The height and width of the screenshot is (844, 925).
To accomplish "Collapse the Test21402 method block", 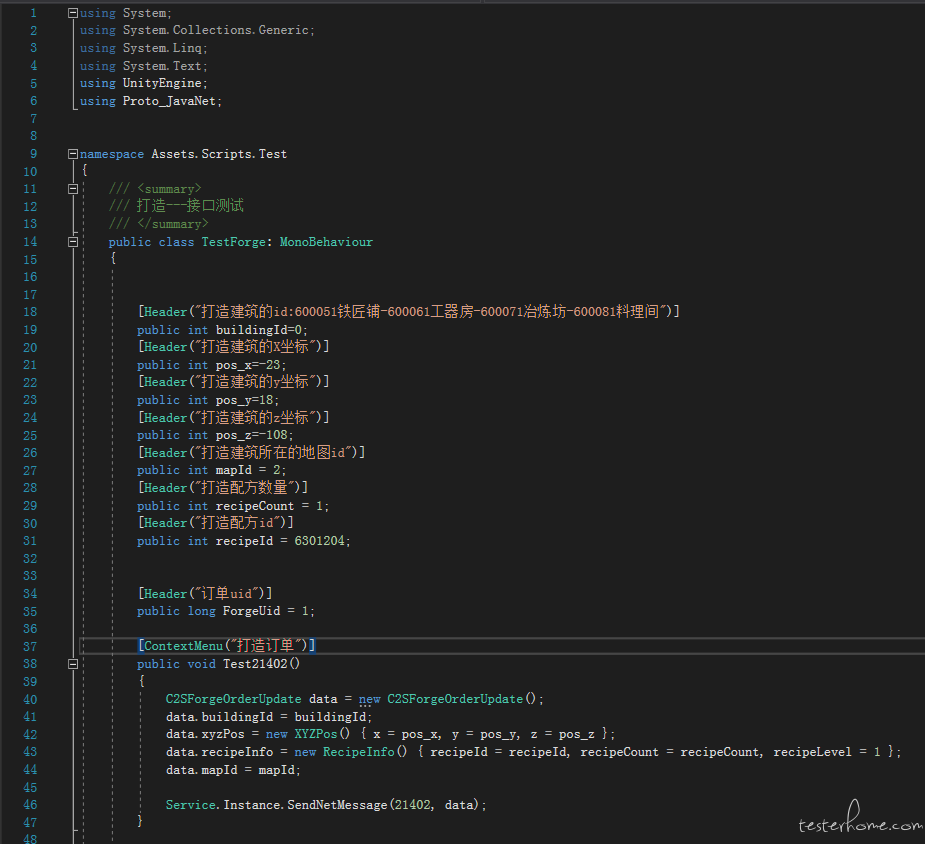I will coord(73,664).
